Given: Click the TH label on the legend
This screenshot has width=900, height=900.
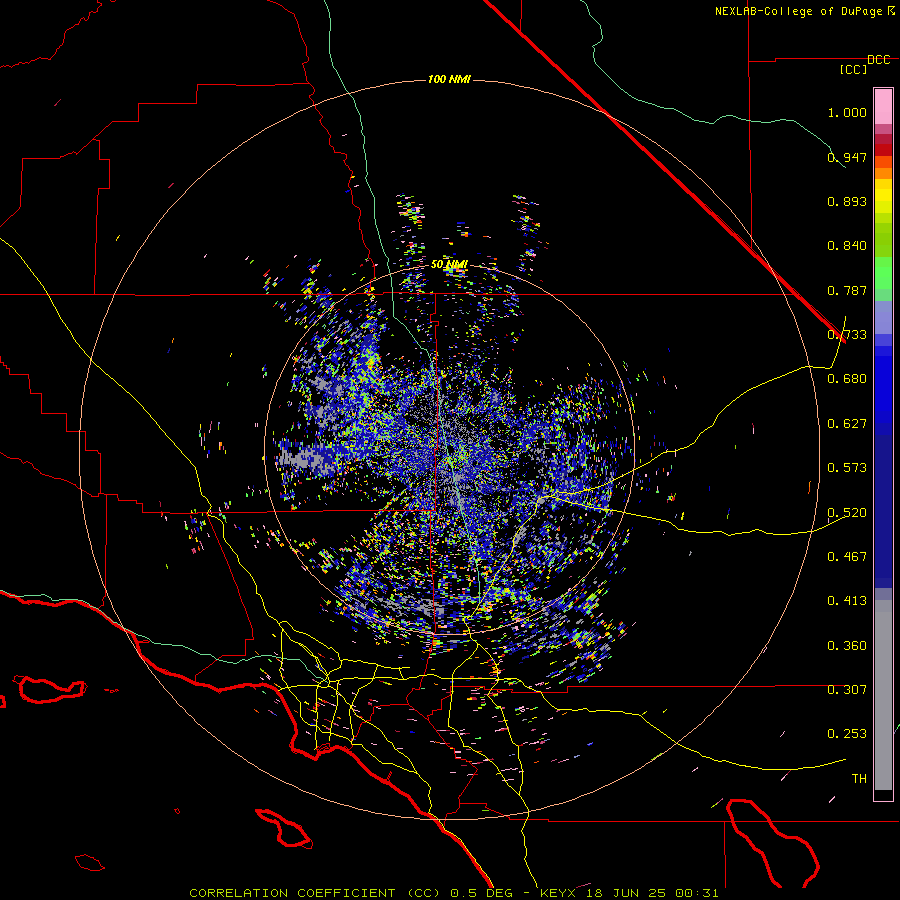Looking at the screenshot, I should tap(859, 779).
